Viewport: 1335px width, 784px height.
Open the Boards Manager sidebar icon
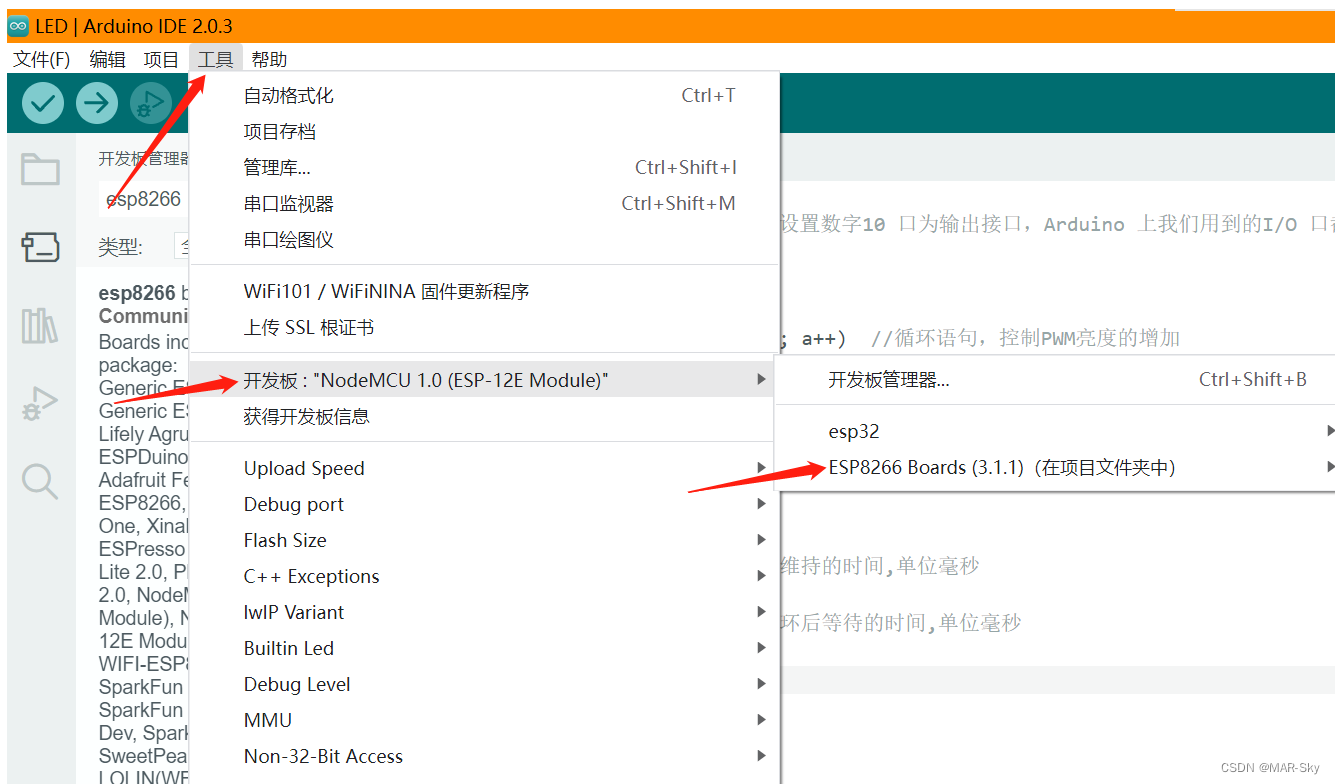[40, 246]
